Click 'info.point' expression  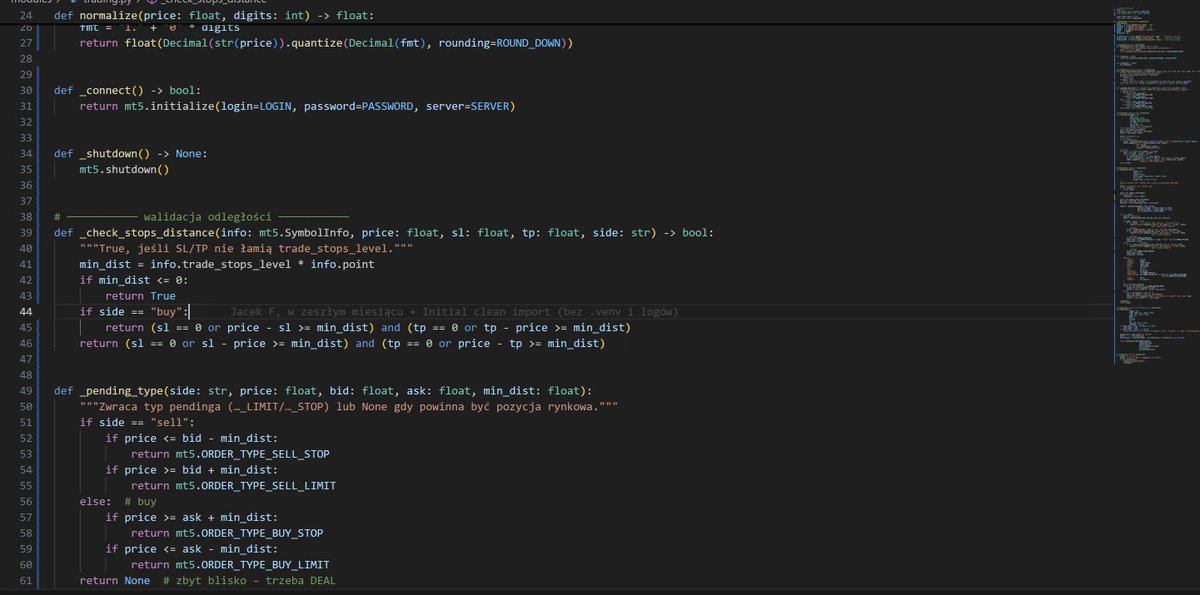pos(343,264)
